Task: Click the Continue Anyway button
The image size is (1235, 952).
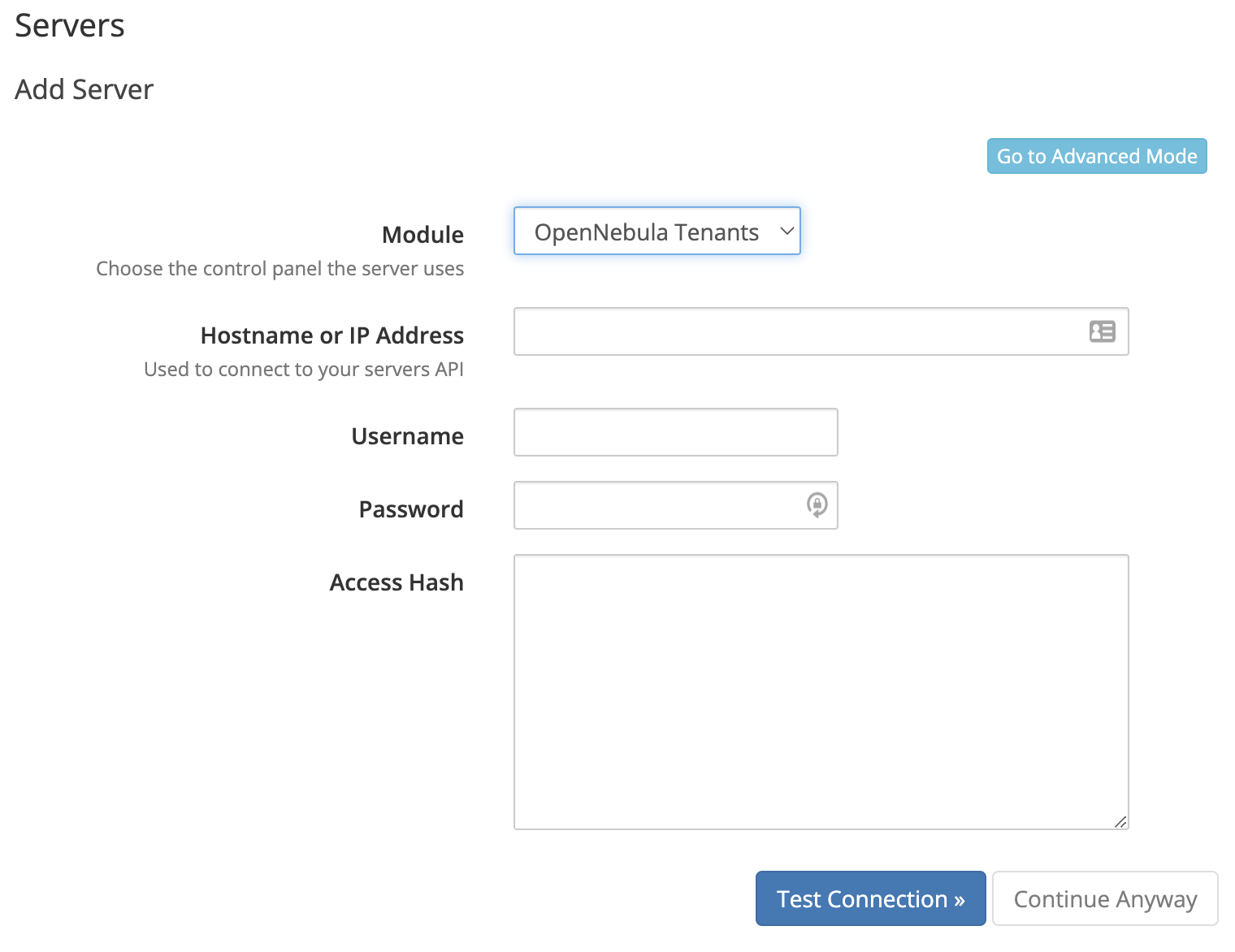Action: [1104, 898]
